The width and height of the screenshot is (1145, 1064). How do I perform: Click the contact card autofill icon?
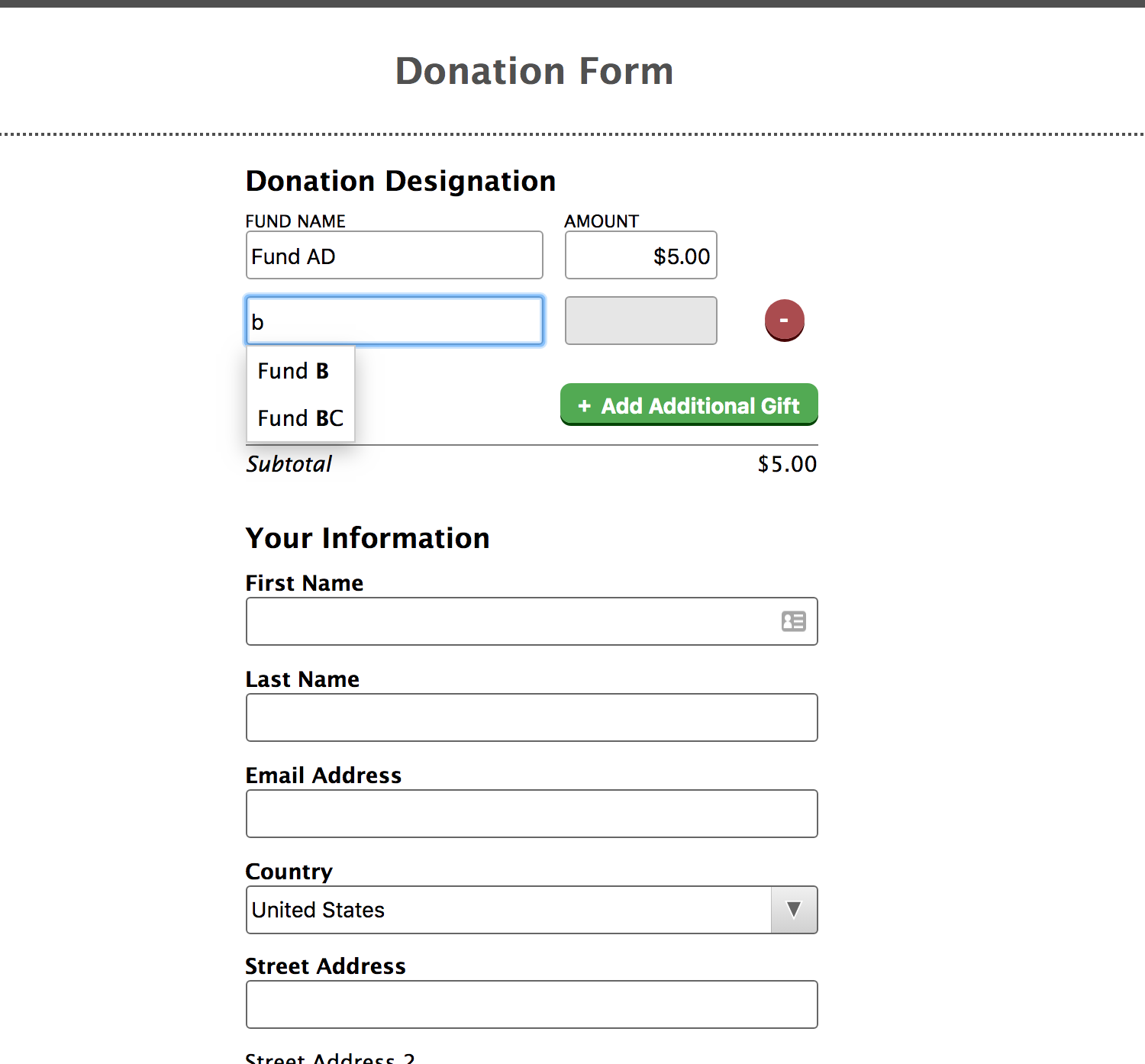[794, 621]
